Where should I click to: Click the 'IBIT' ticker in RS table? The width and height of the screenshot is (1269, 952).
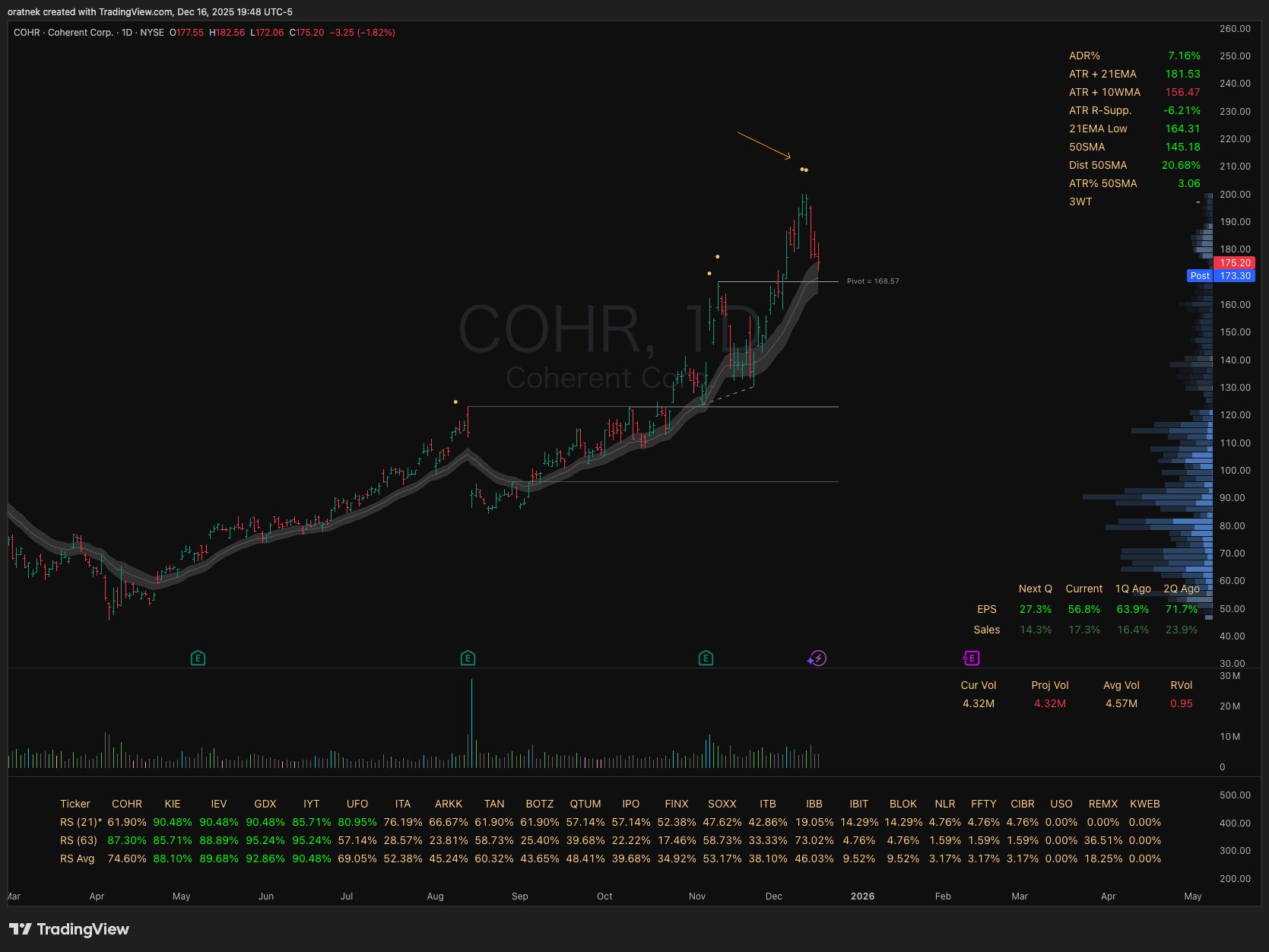pyautogui.click(x=859, y=804)
